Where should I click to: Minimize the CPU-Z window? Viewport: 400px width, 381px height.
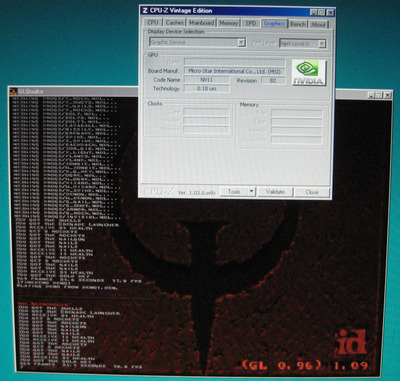point(314,13)
